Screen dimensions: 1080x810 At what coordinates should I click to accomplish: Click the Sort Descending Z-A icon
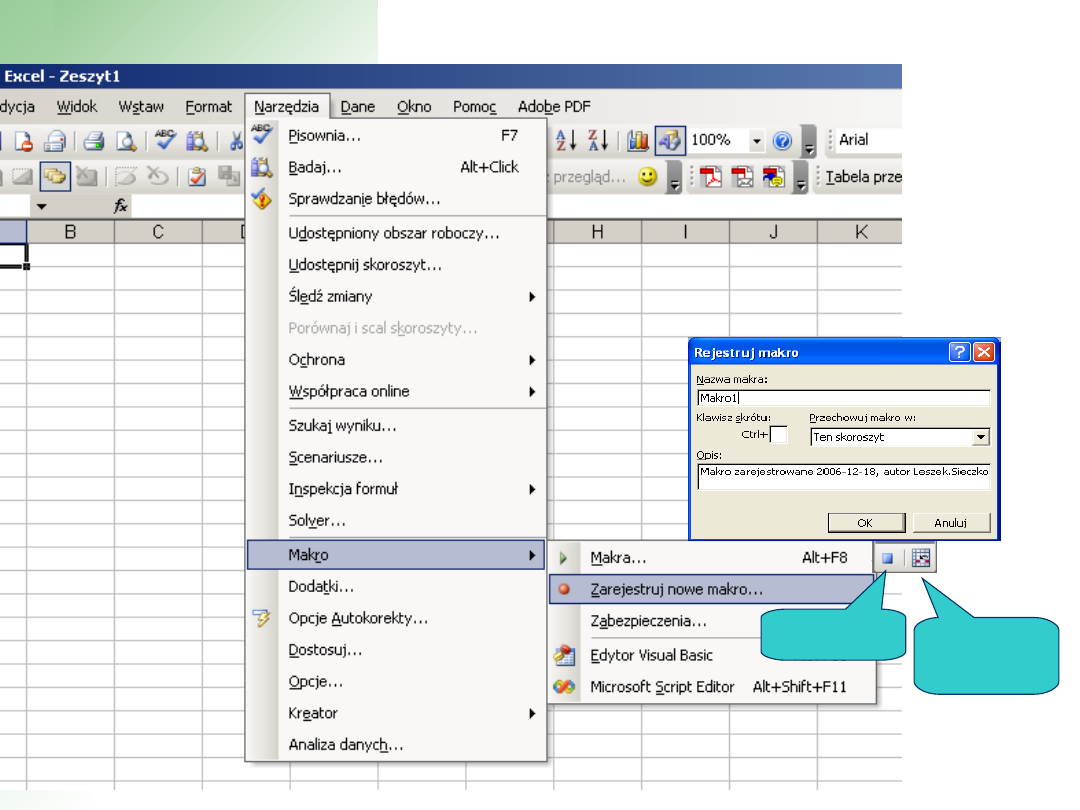tap(598, 141)
